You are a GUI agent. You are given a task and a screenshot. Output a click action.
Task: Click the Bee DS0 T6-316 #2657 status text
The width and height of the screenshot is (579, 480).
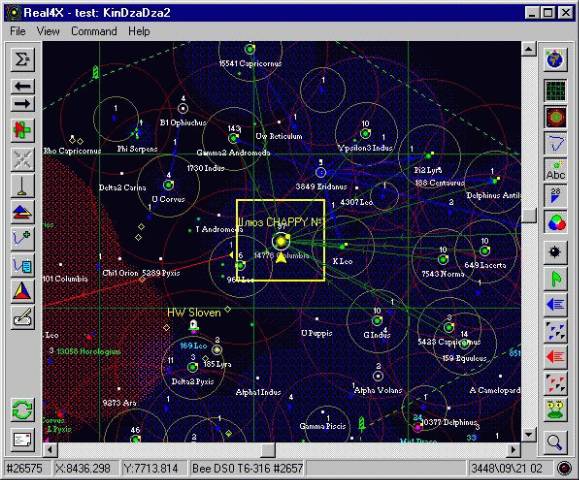coord(247,469)
